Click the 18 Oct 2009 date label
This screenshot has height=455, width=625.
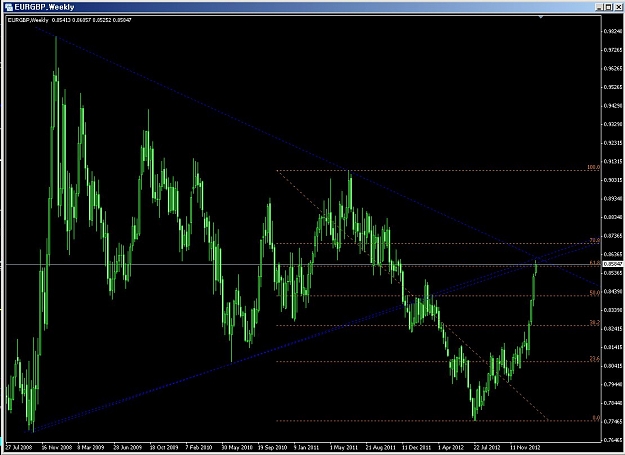164,447
